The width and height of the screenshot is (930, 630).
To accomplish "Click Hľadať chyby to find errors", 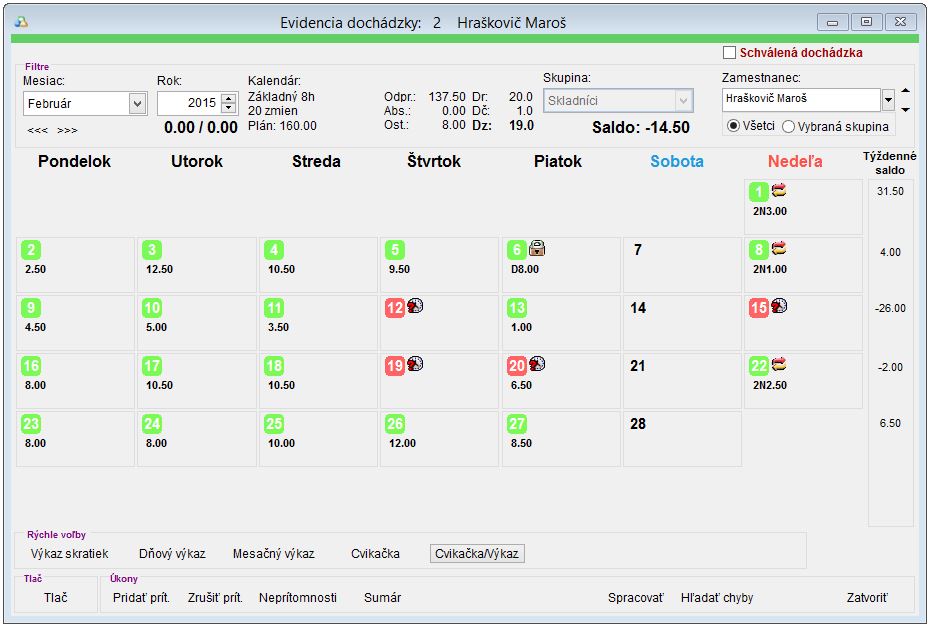I will pos(717,597).
